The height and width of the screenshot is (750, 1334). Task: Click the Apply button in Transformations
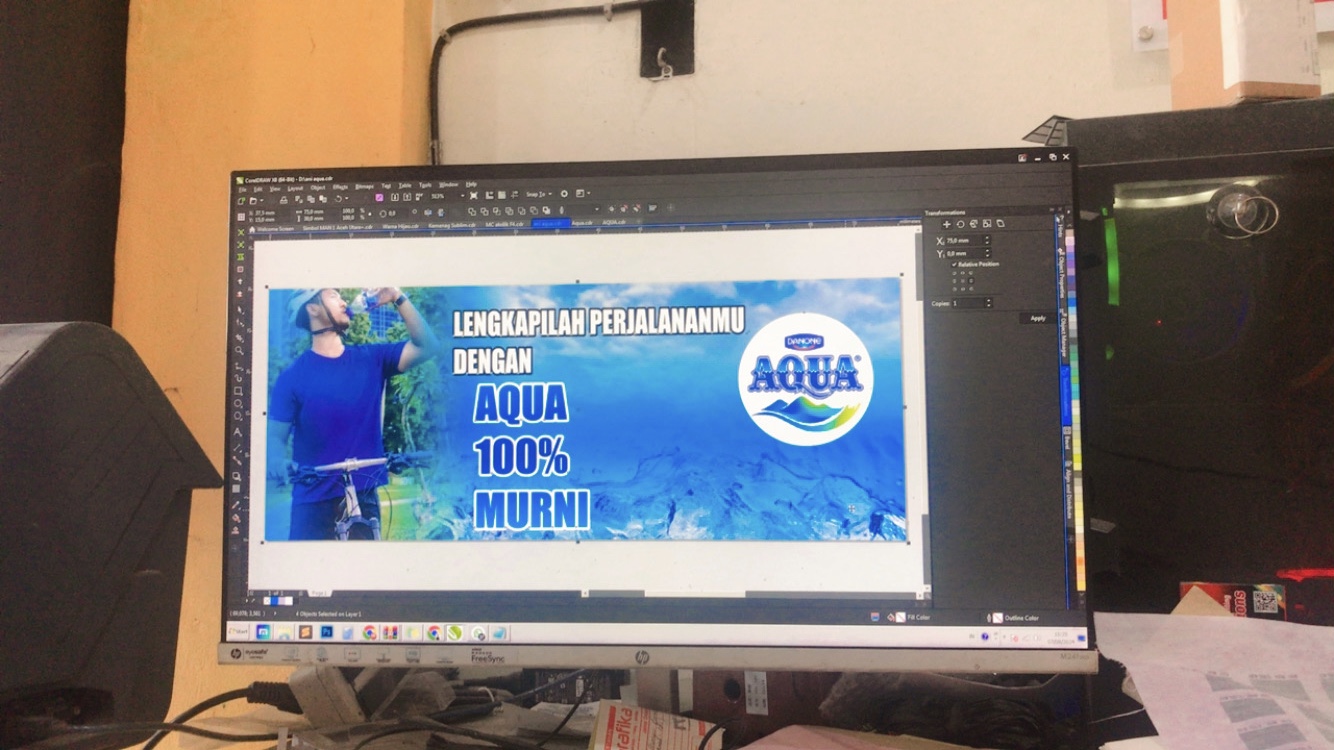pos(1037,318)
